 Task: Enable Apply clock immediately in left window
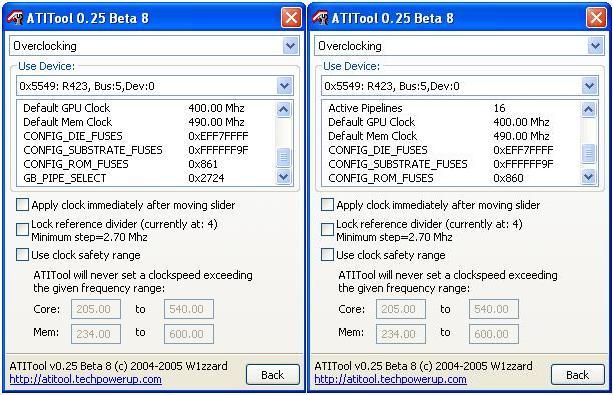pos(22,205)
